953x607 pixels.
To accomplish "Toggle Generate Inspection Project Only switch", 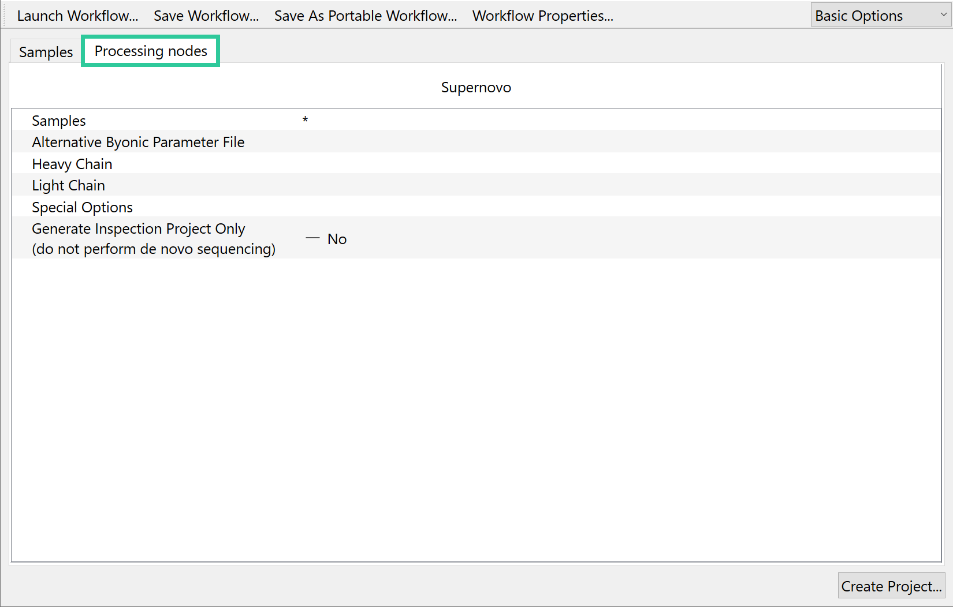I will [x=312, y=239].
